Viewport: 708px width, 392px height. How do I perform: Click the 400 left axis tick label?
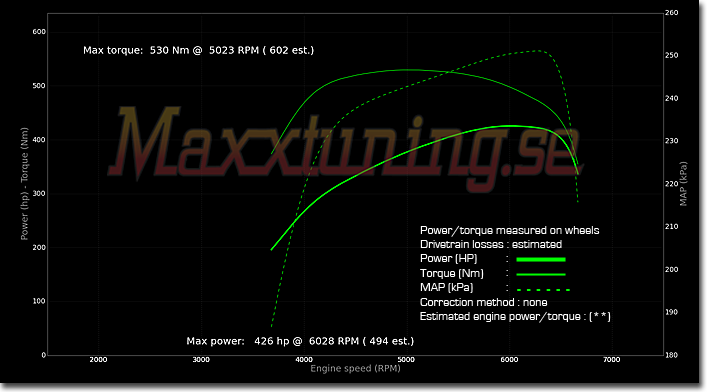(x=39, y=140)
